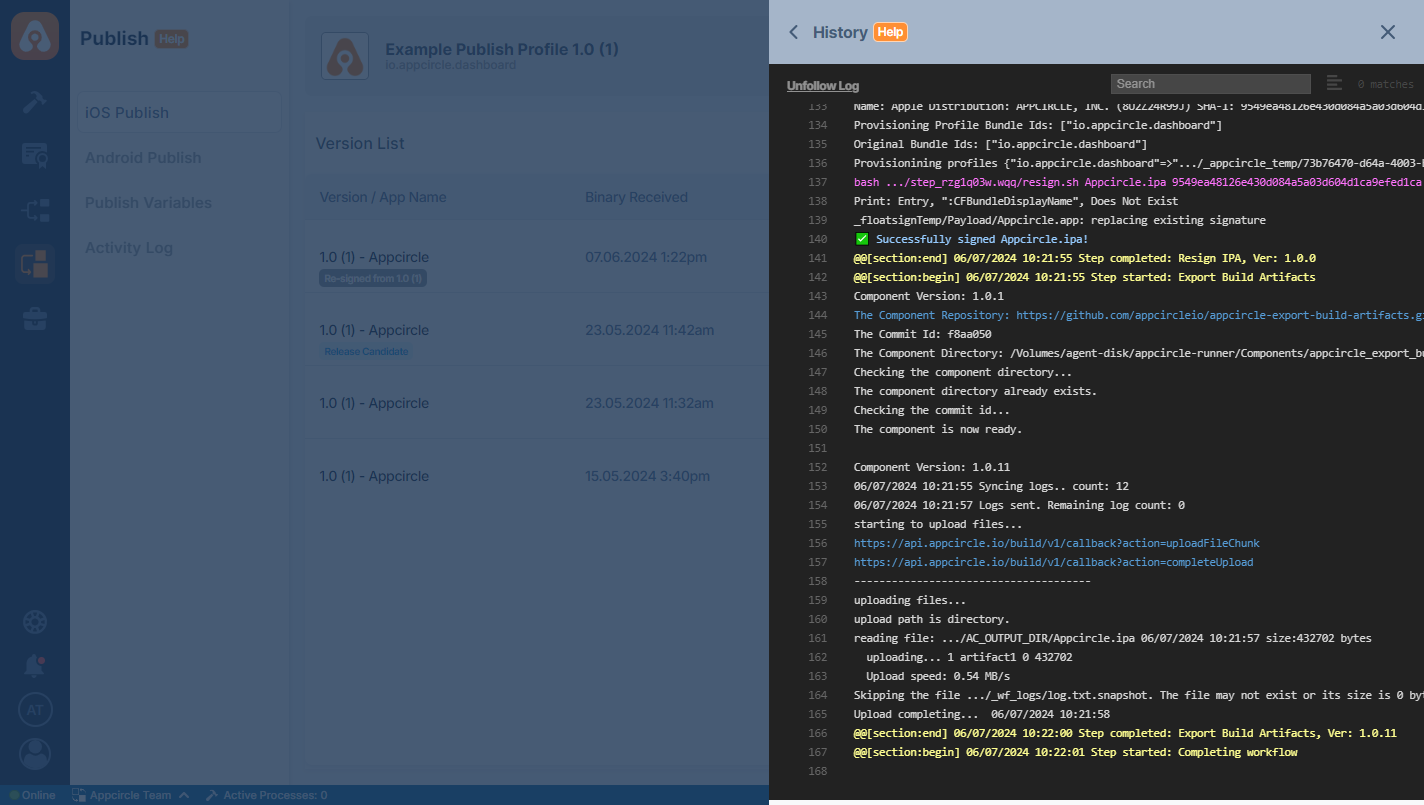Viewport: 1424px width, 805px height.
Task: Click the Step started: Completing workflow line
Action: coord(1075,752)
